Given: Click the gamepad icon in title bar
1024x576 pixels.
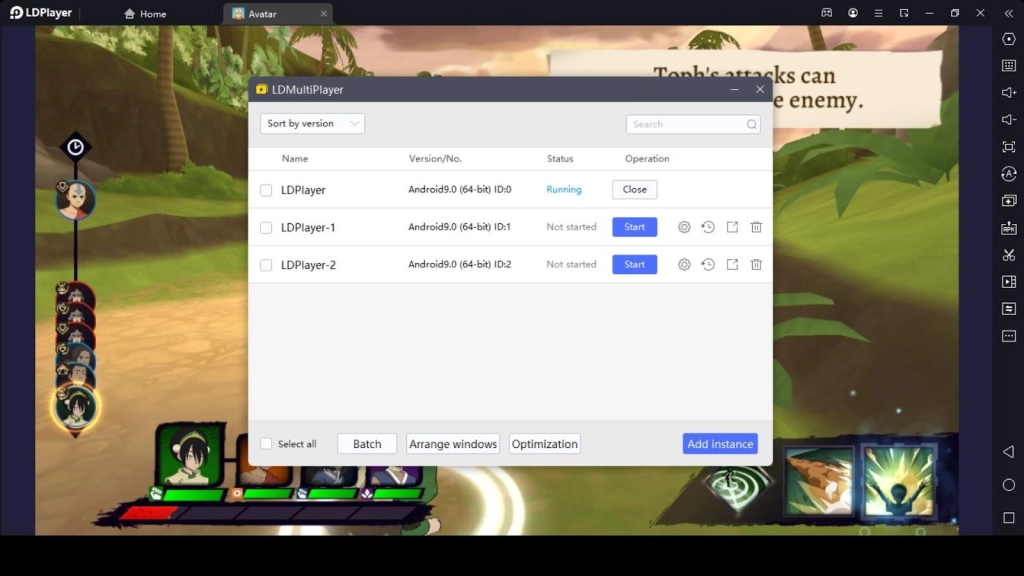Looking at the screenshot, I should pyautogui.click(x=827, y=13).
